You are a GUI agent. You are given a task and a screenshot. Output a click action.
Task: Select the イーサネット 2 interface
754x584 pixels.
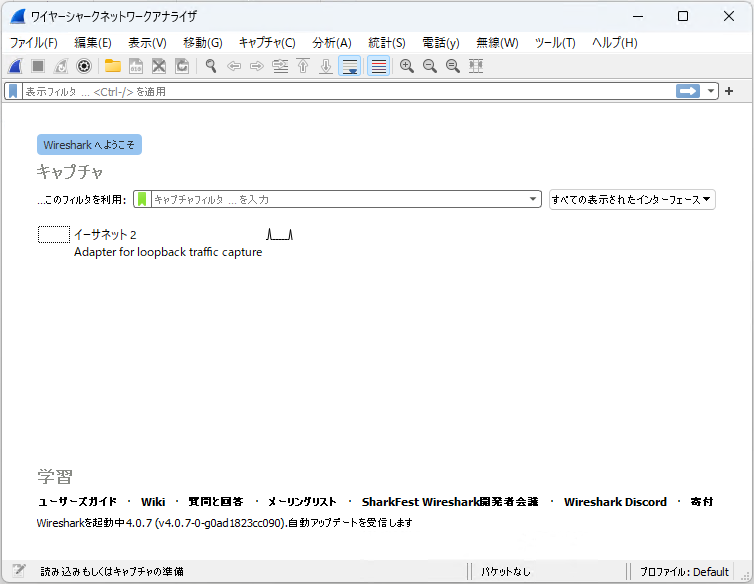(105, 235)
